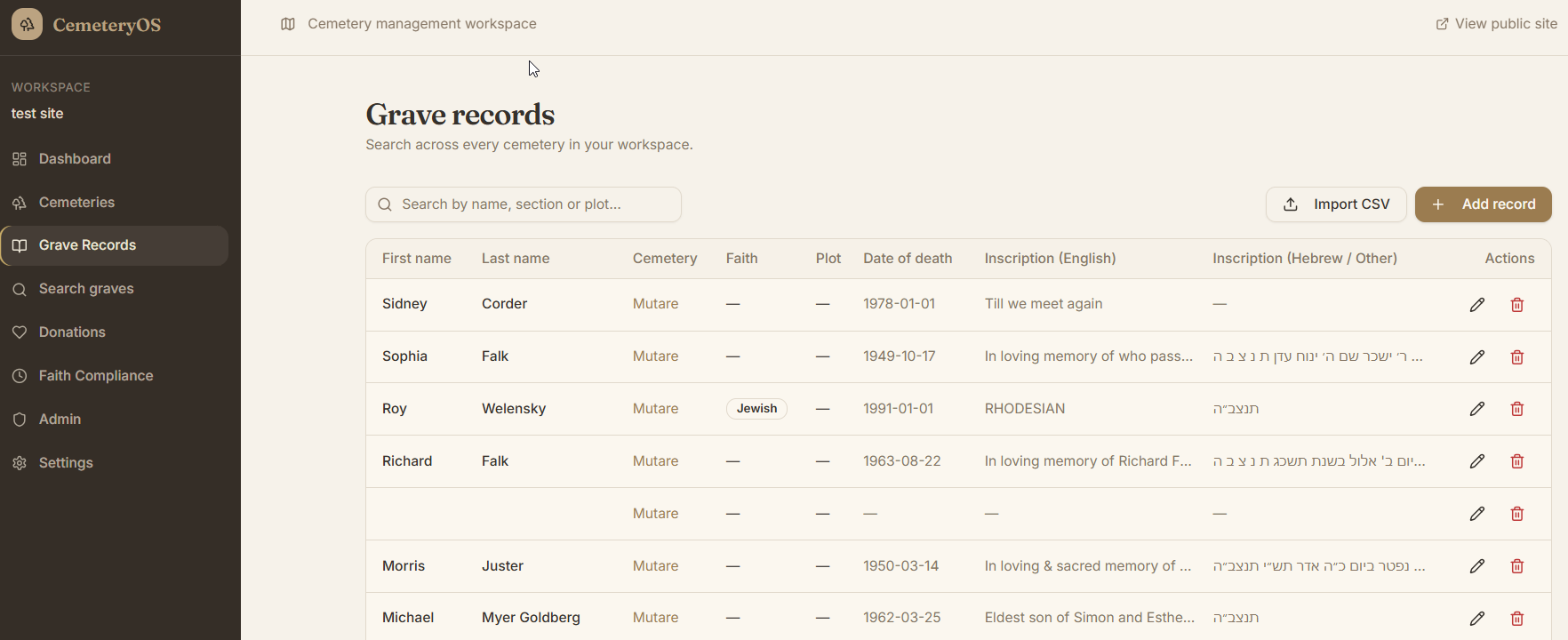Open Search graves page
The image size is (1568, 640).
point(115,289)
